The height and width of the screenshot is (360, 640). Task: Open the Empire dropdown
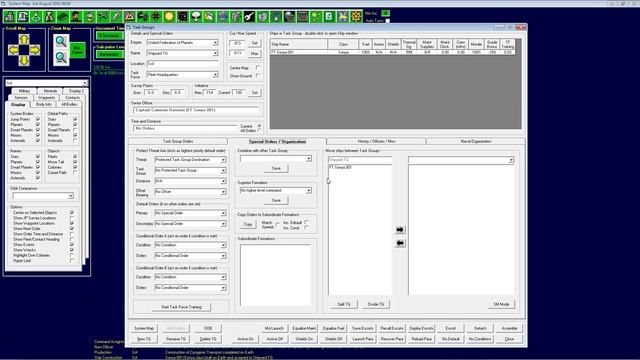[x=215, y=42]
